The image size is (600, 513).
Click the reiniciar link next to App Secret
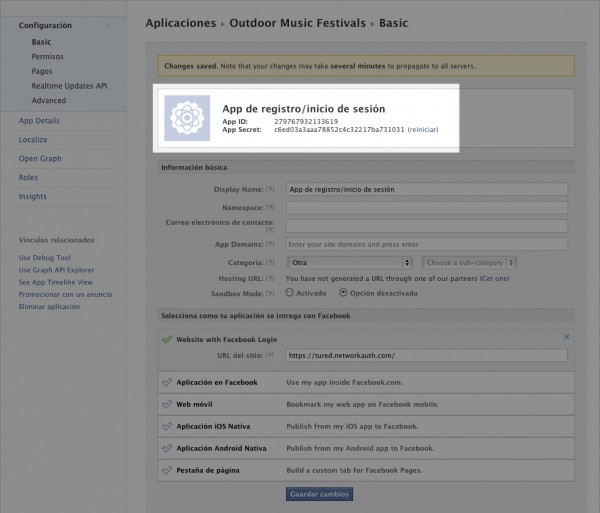pos(423,129)
